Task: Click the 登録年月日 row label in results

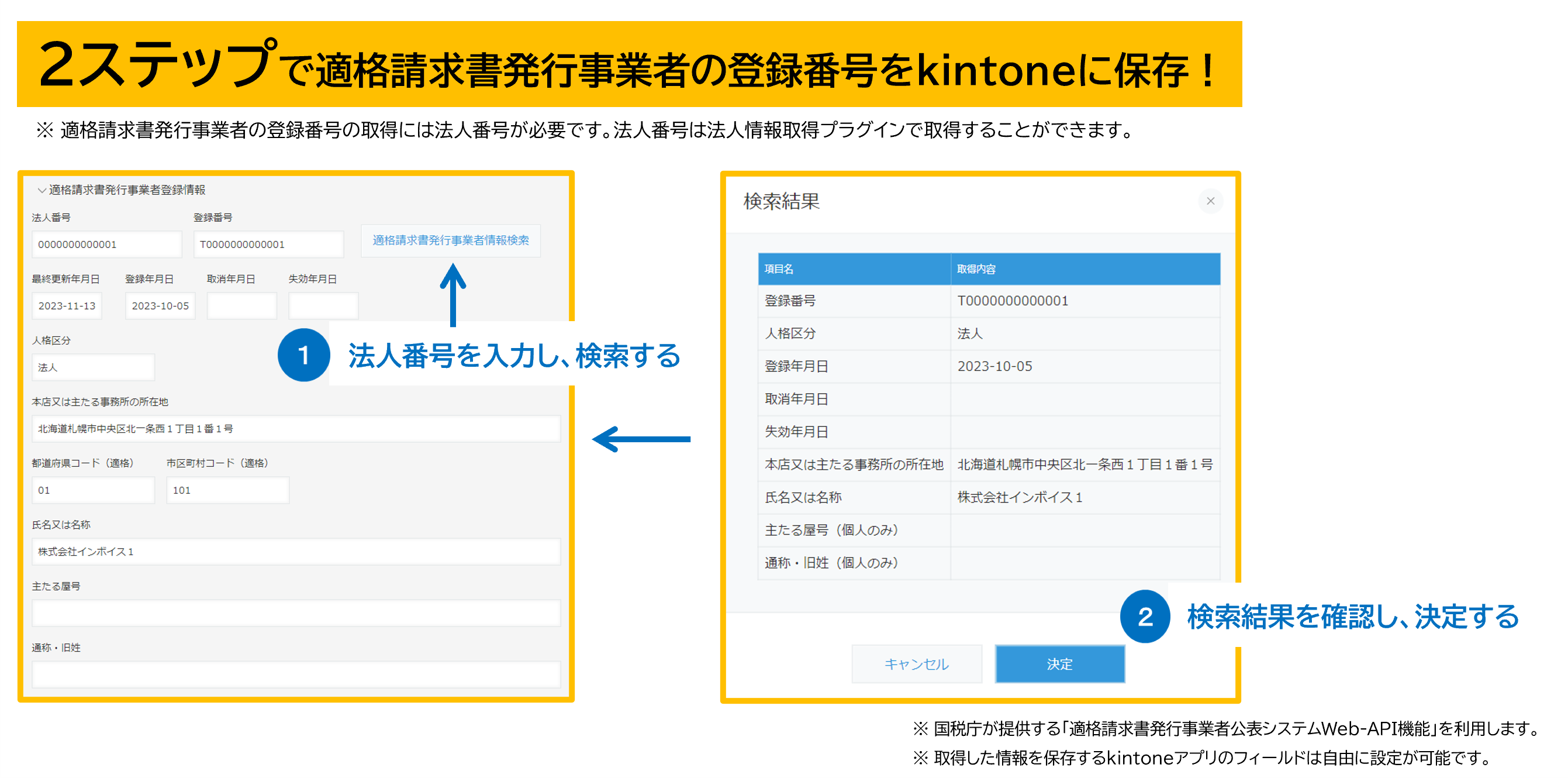Action: pos(796,367)
